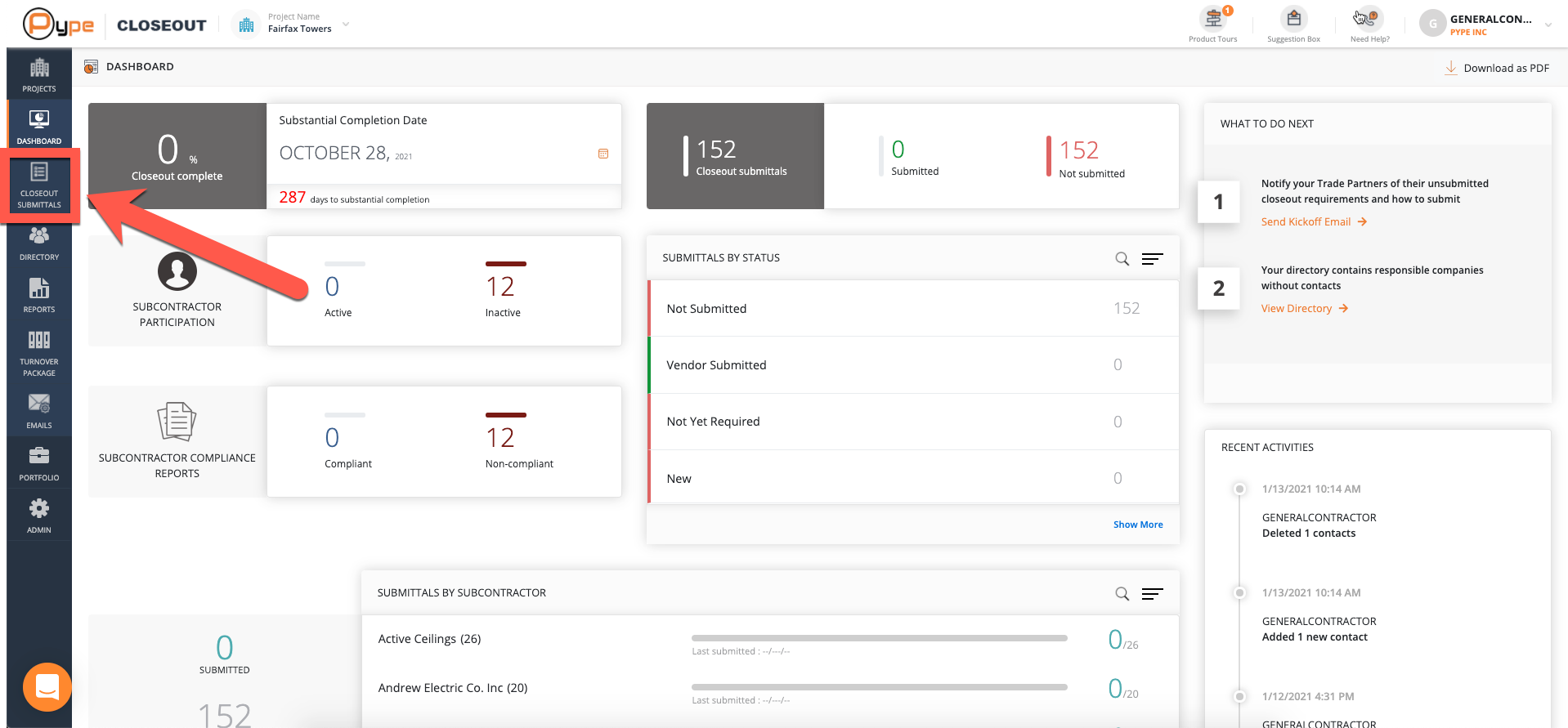
Task: Click the 12 Inactive subcontractors figure
Action: coord(500,287)
